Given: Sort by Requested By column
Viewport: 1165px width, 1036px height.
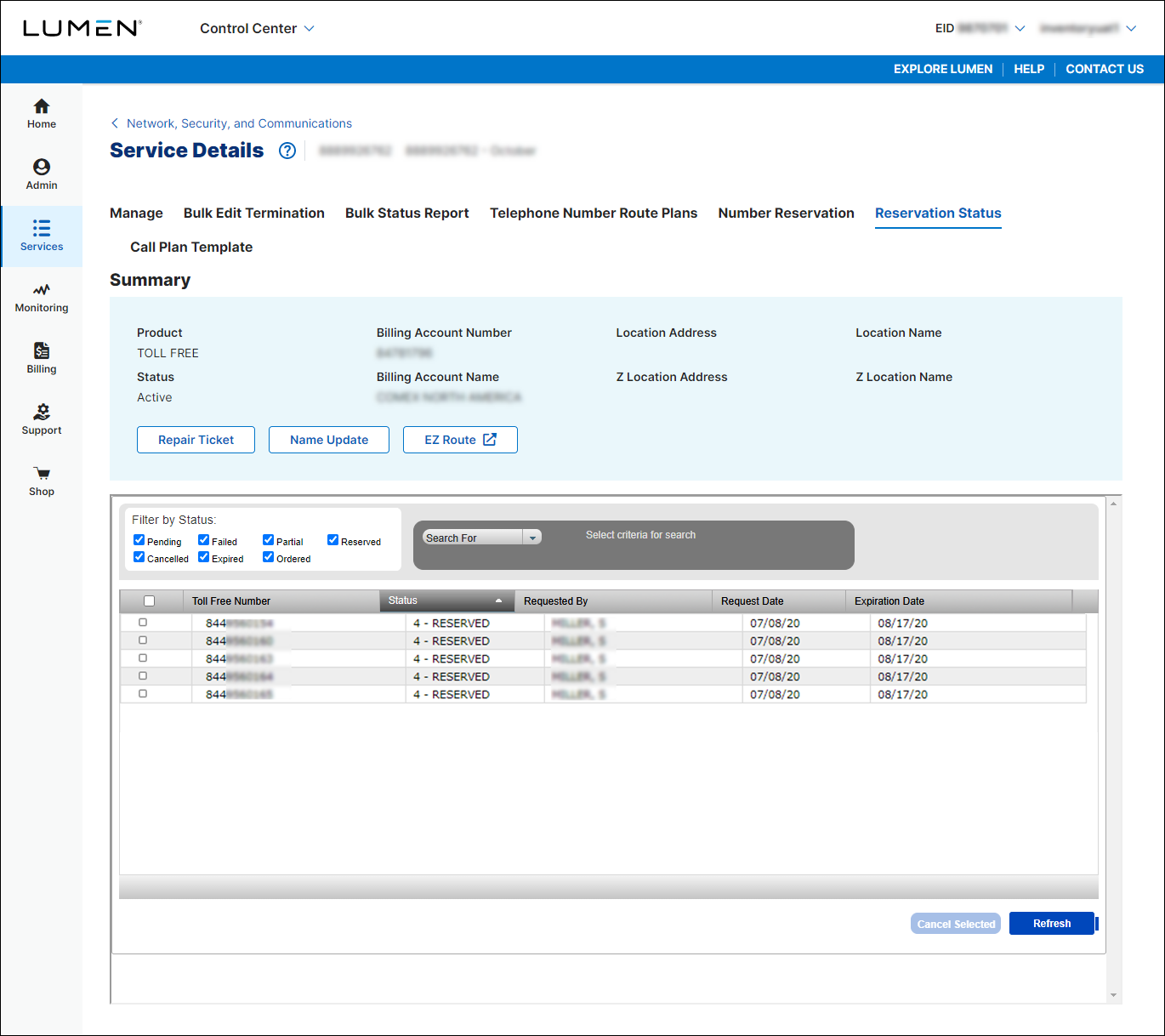Looking at the screenshot, I should point(613,601).
